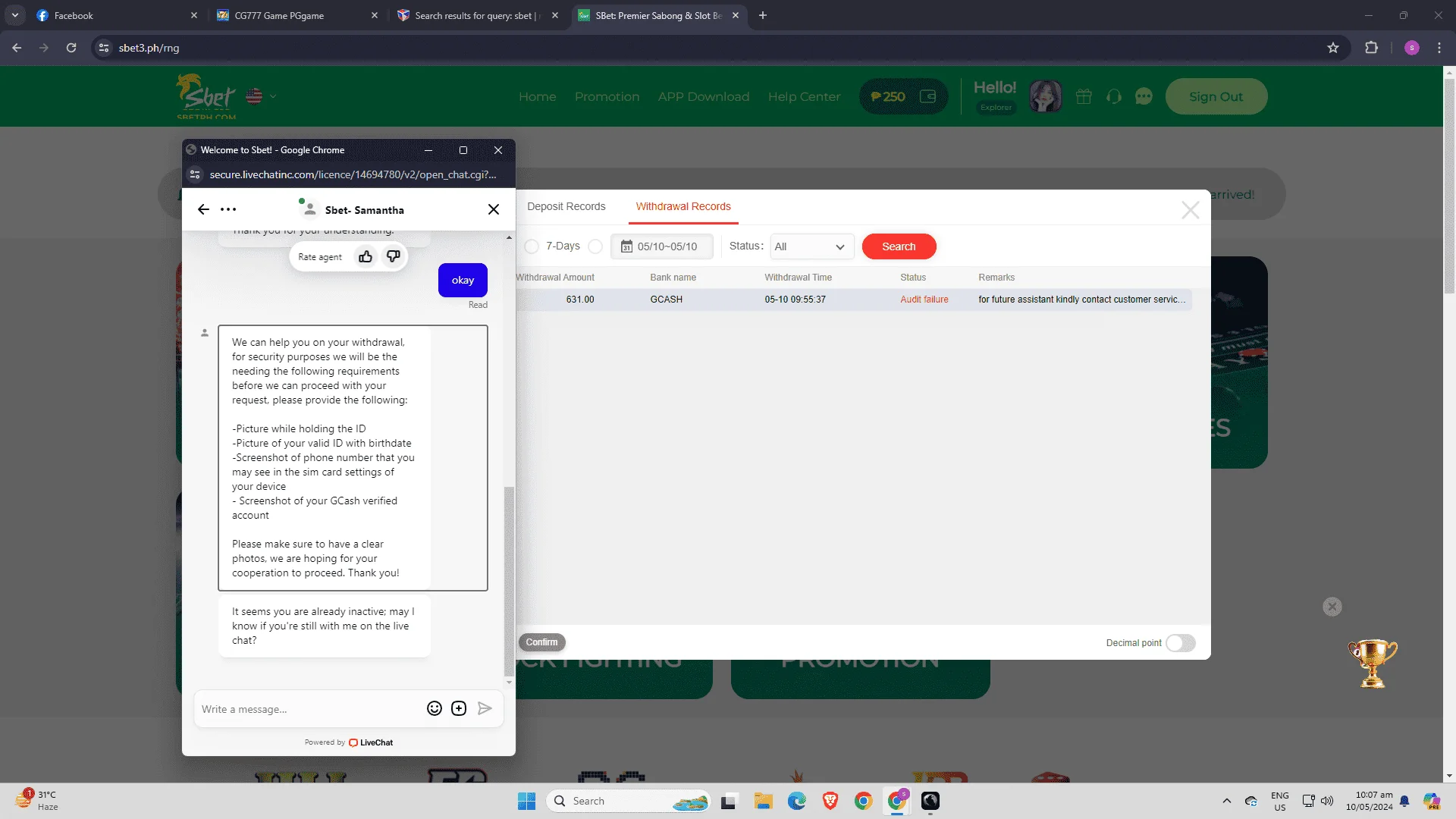Open the weather widget showing 31°C
This screenshot has height=819, width=1456.
coord(36,800)
